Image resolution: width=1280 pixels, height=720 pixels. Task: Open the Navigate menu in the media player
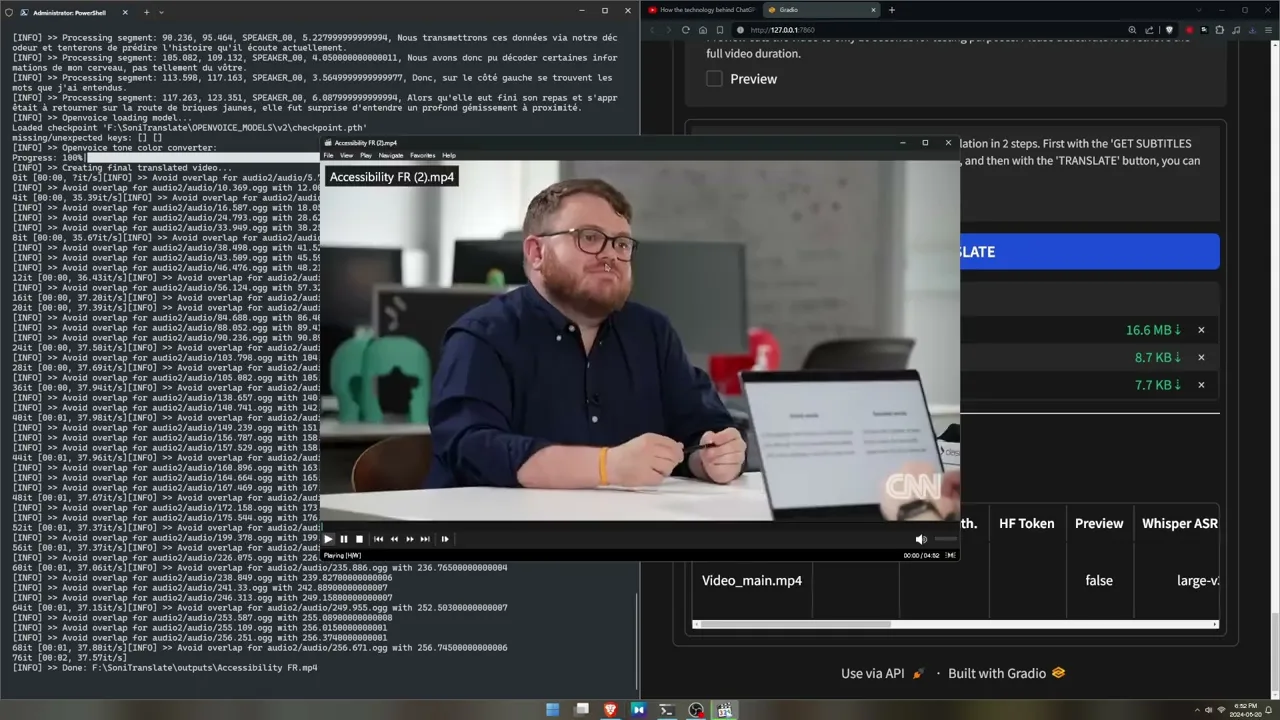pyautogui.click(x=391, y=155)
